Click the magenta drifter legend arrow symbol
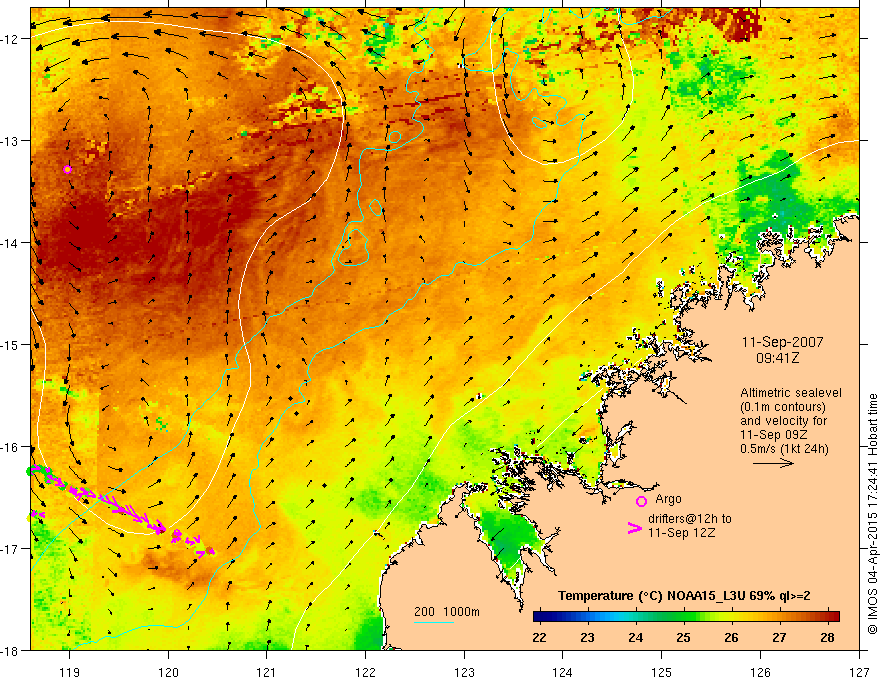880x680 pixels. click(x=635, y=528)
